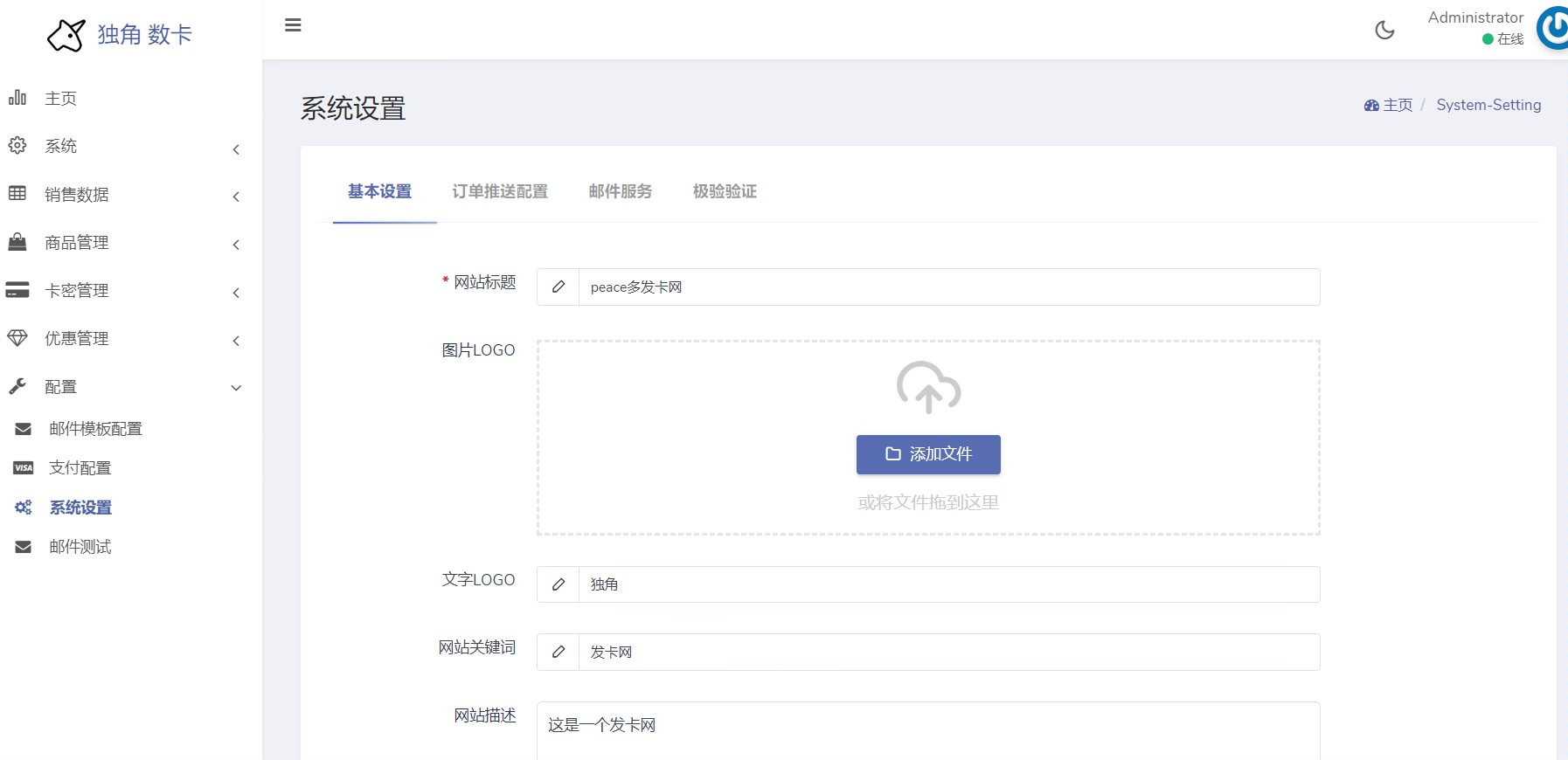The image size is (1568, 760).
Task: Click the 独角 数卡 brand title
Action: 144,35
